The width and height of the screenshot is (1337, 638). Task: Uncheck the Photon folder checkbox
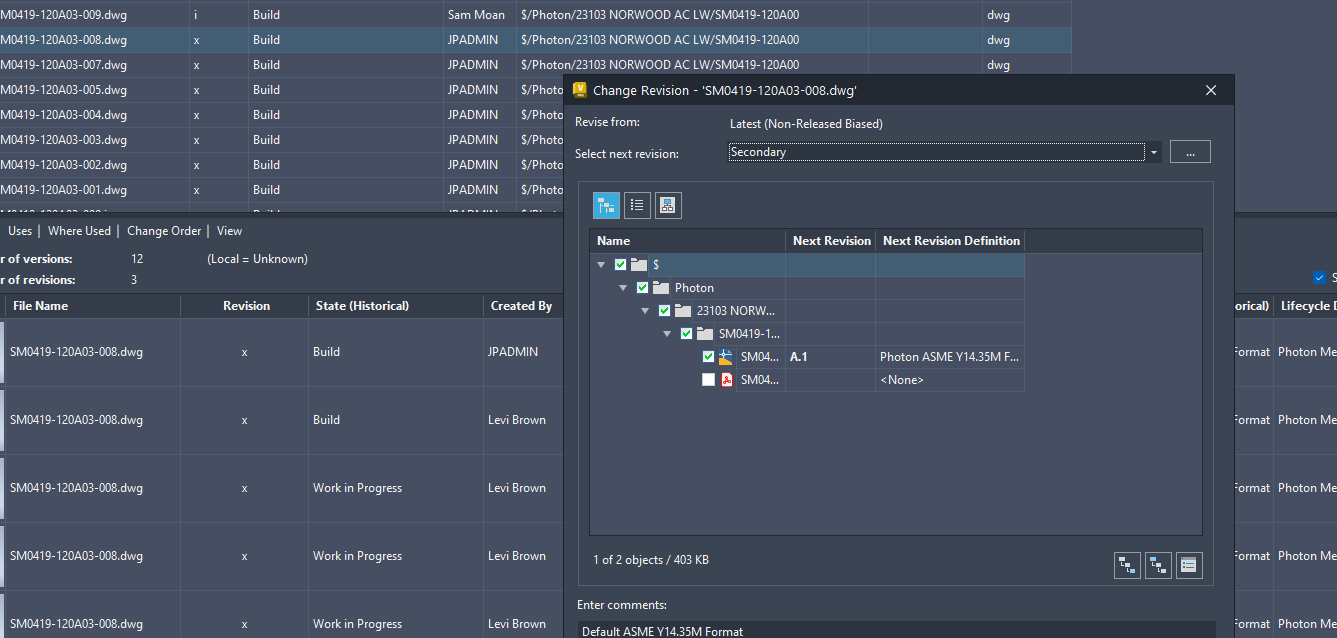642,288
